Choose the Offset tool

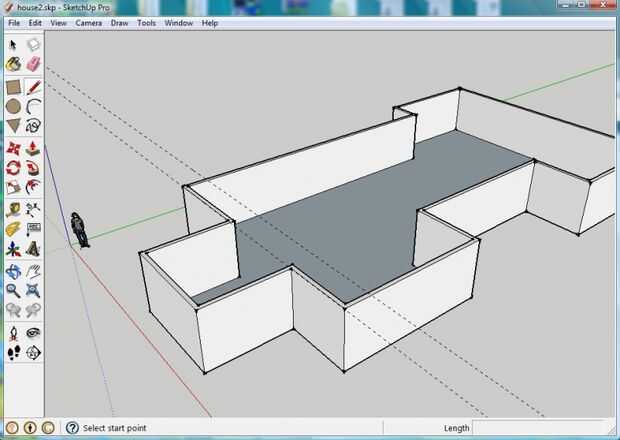pos(33,187)
